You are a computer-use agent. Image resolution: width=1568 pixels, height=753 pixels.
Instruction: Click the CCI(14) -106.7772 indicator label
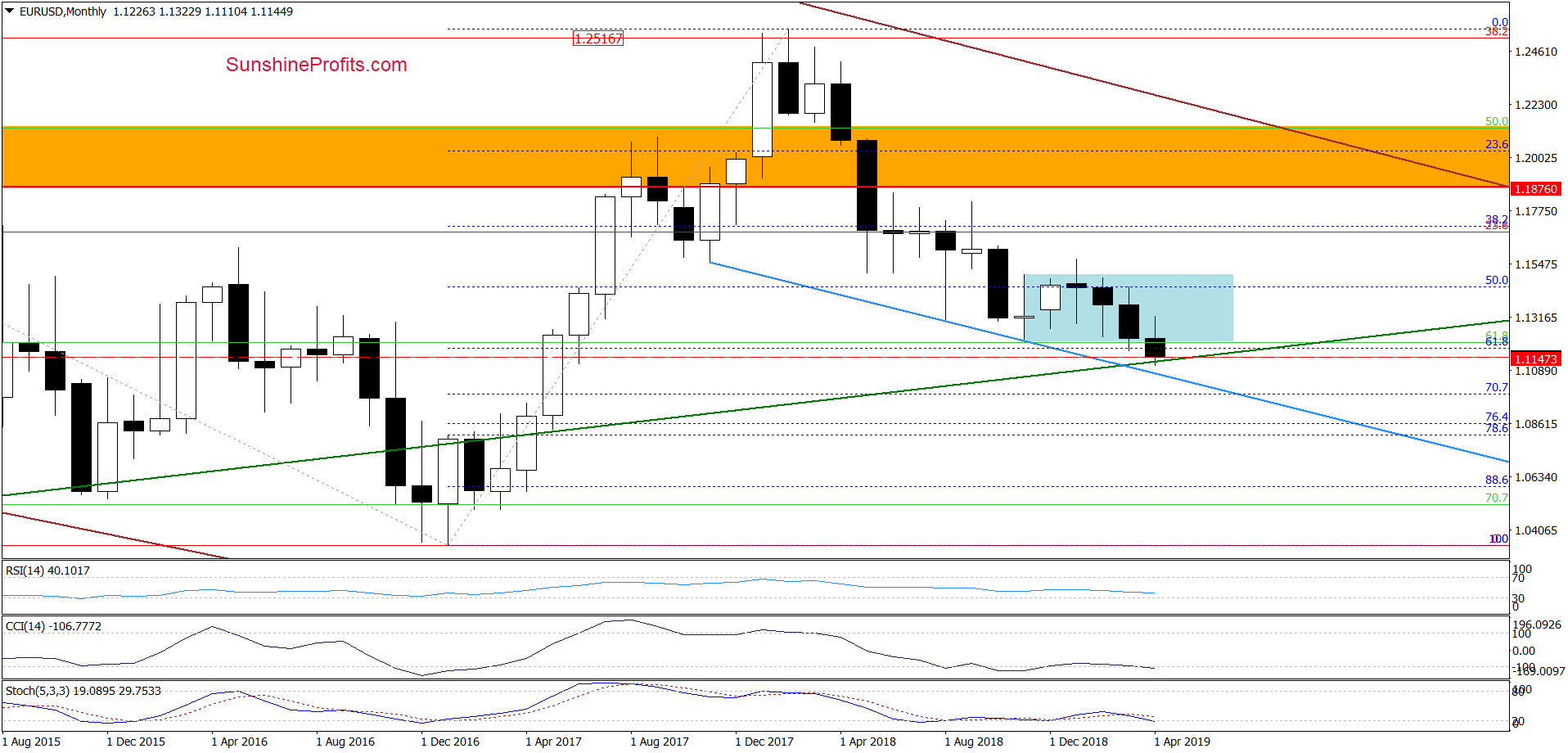(x=53, y=626)
